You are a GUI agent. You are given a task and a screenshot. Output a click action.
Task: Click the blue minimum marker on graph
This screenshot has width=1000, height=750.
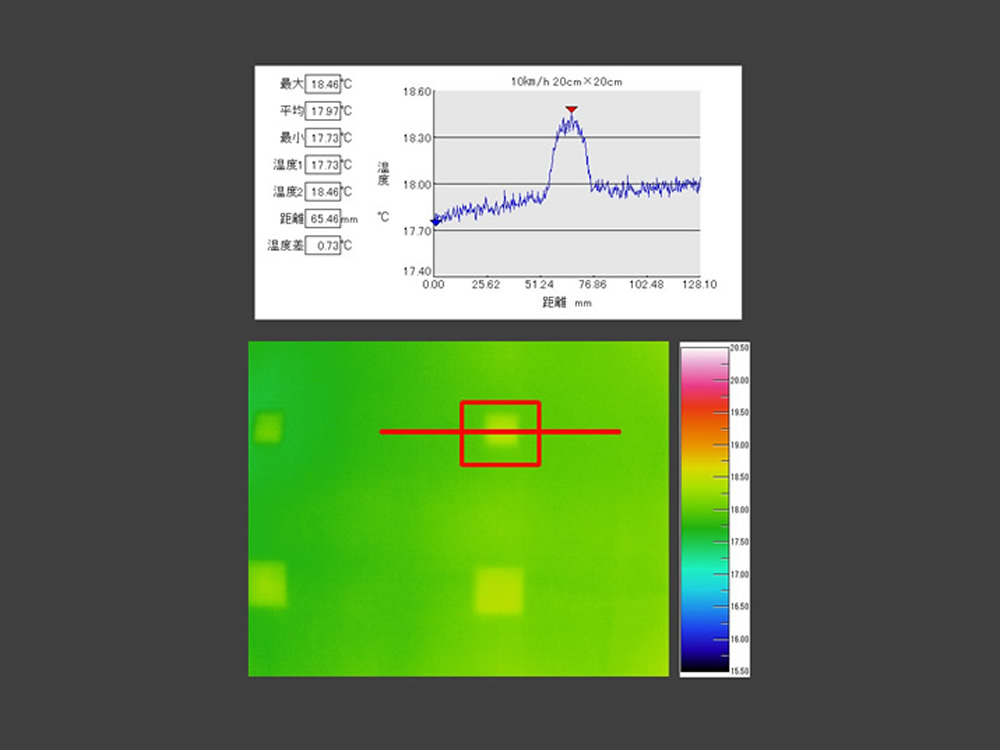point(434,222)
